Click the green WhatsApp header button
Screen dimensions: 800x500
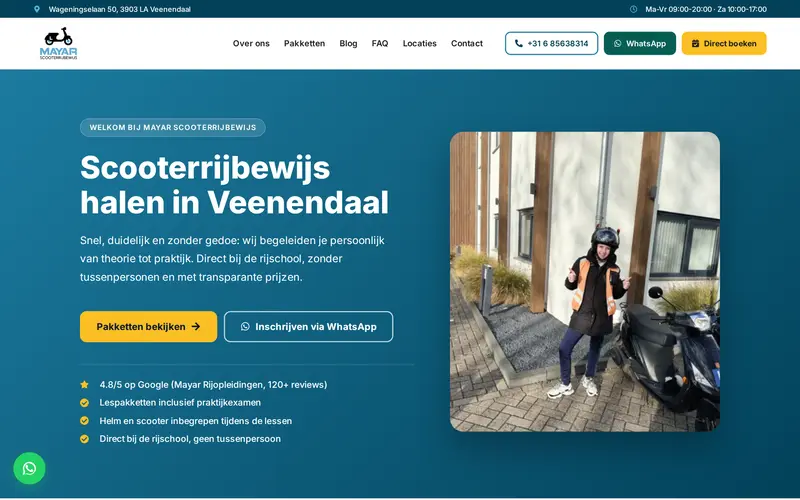[x=640, y=43]
